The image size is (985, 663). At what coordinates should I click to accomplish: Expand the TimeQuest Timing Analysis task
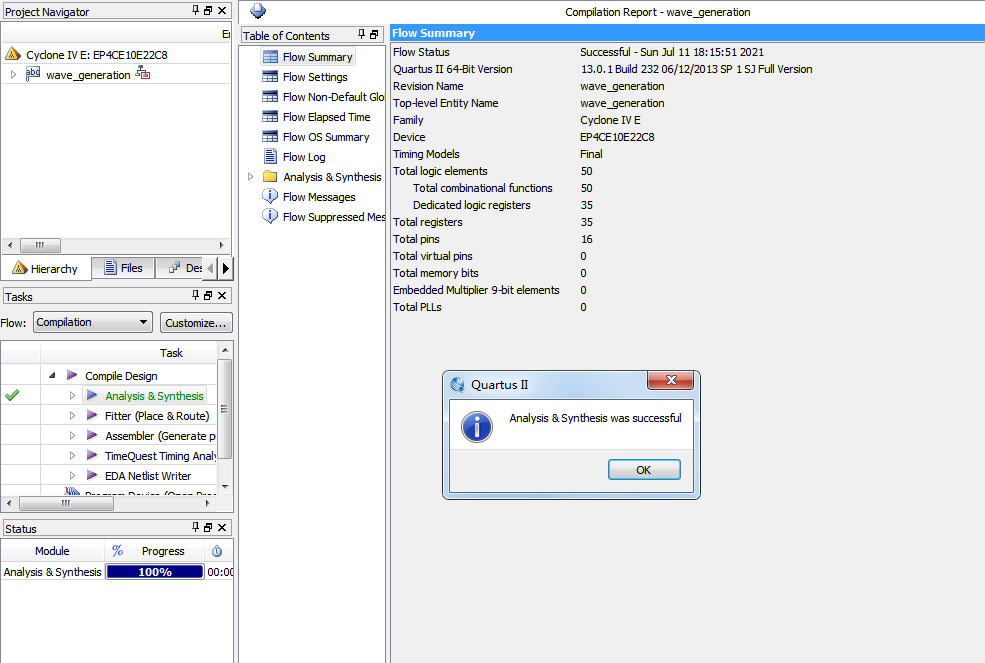72,456
